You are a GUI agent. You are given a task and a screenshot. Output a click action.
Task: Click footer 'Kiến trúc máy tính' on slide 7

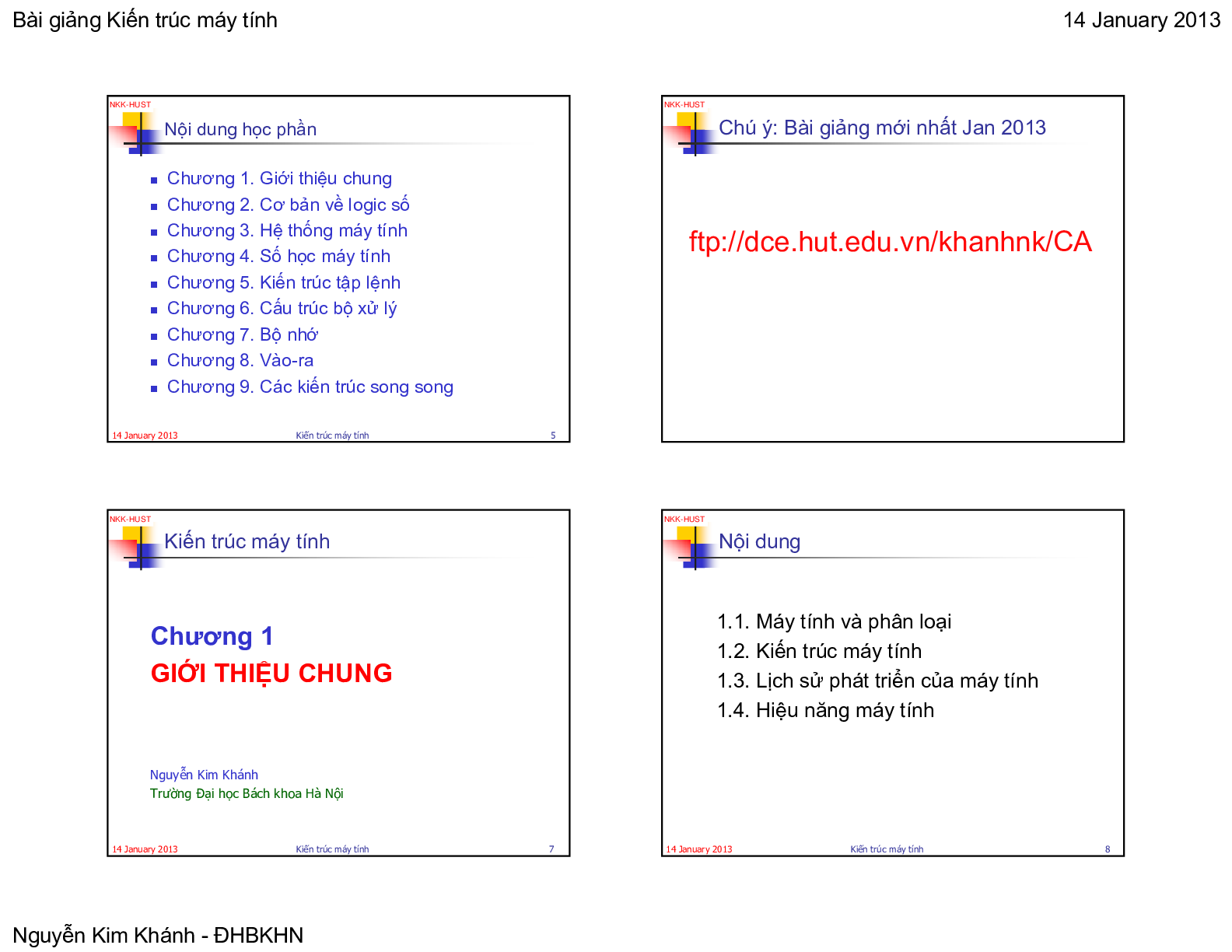[332, 849]
